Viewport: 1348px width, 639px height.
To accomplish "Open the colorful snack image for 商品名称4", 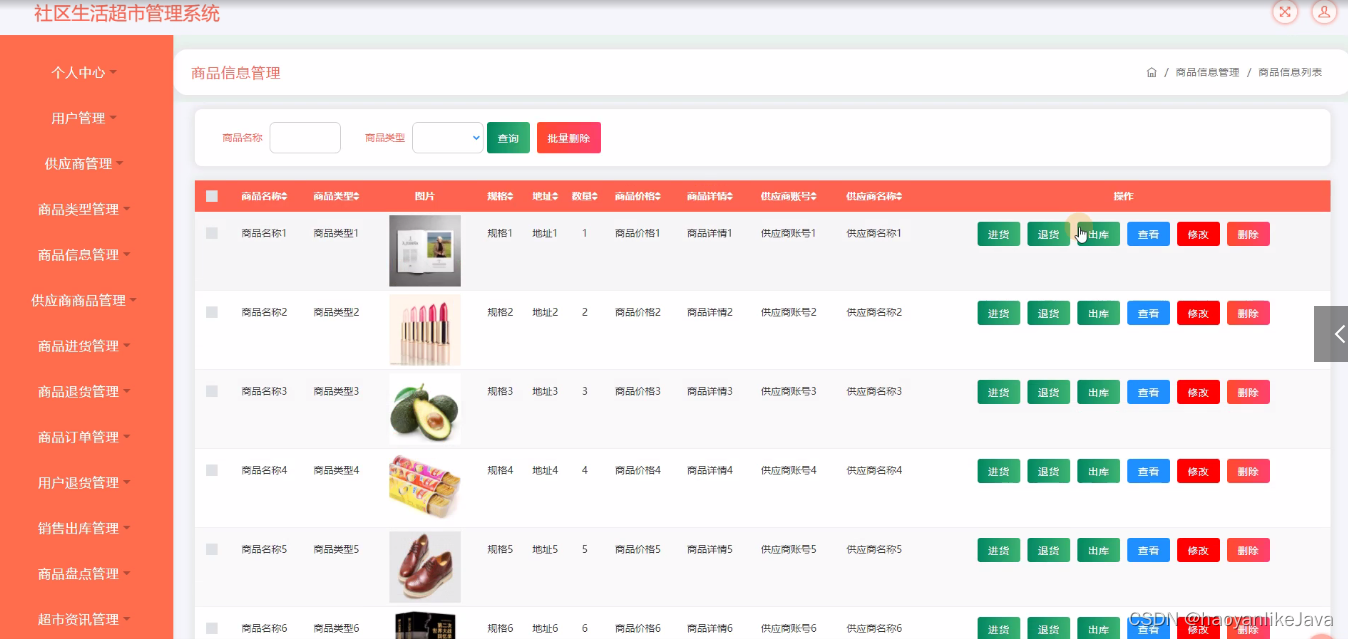I will coord(425,488).
